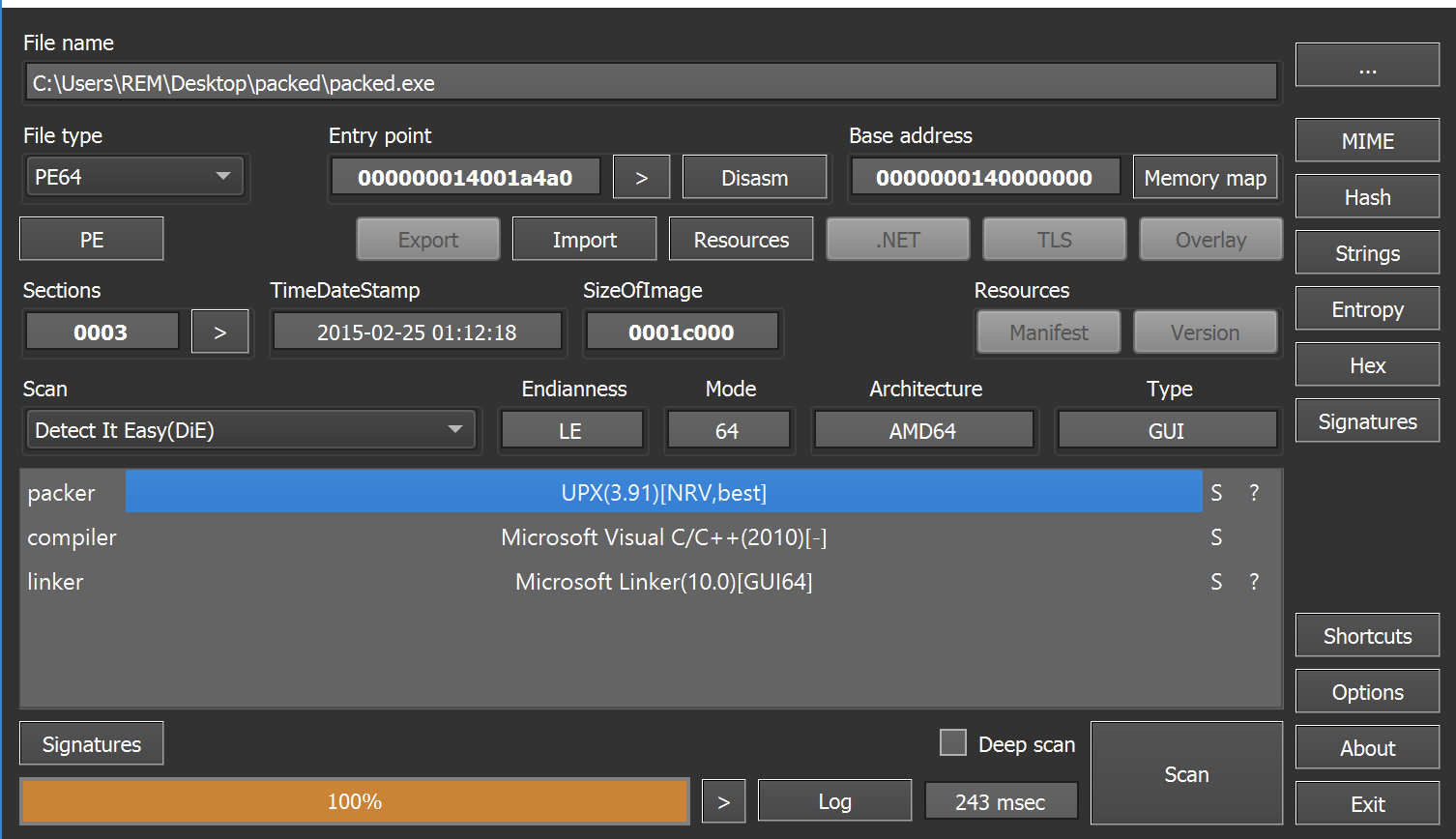Viewport: 1456px width, 839px height.
Task: Open the Resources section
Action: (741, 240)
